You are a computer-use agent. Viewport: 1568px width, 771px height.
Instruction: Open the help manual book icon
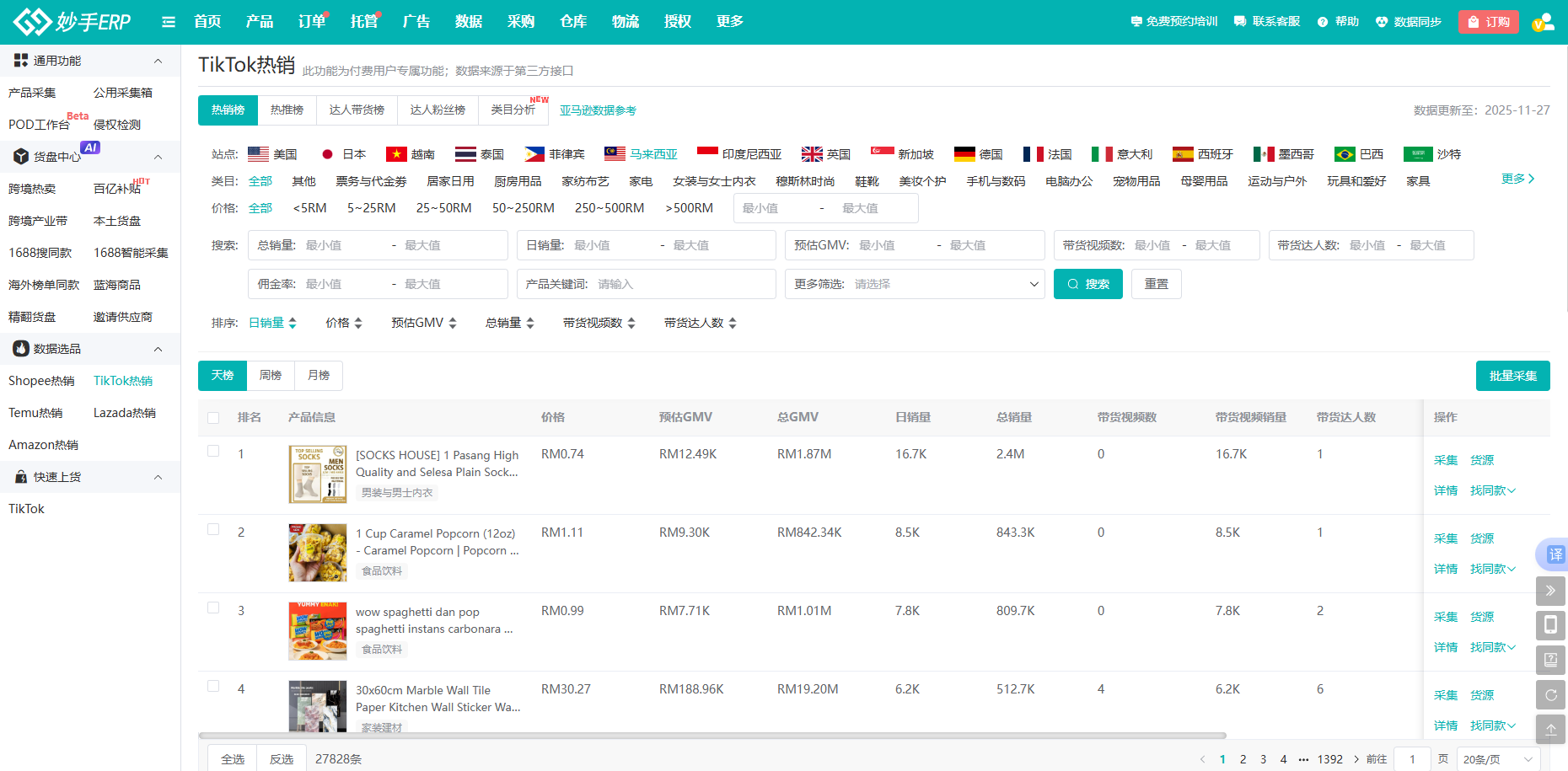(1550, 660)
